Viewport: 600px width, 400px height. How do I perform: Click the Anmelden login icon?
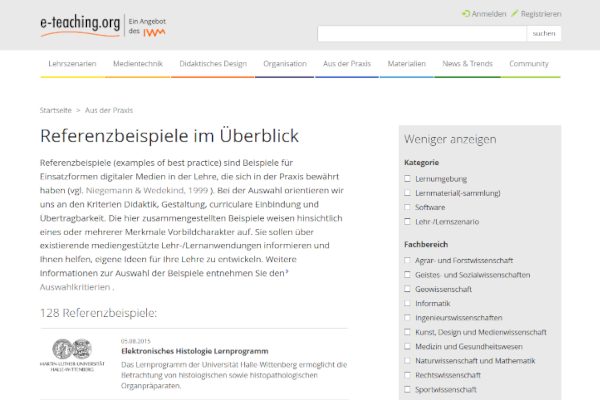(466, 14)
